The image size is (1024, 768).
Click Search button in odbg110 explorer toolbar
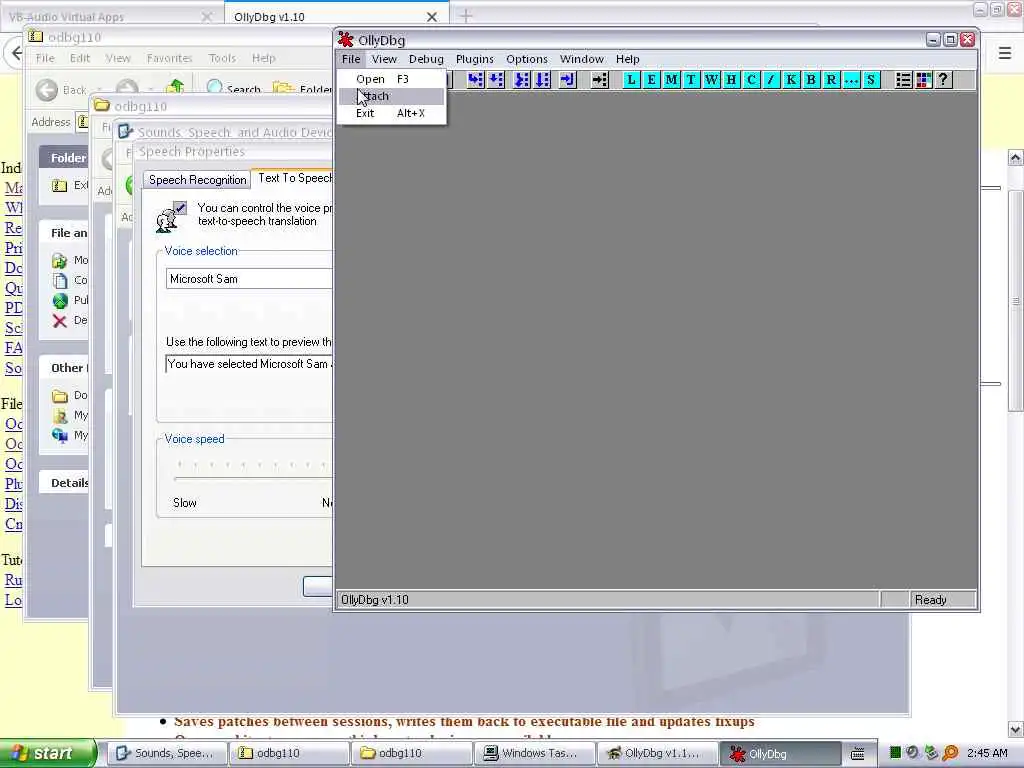pyautogui.click(x=234, y=89)
